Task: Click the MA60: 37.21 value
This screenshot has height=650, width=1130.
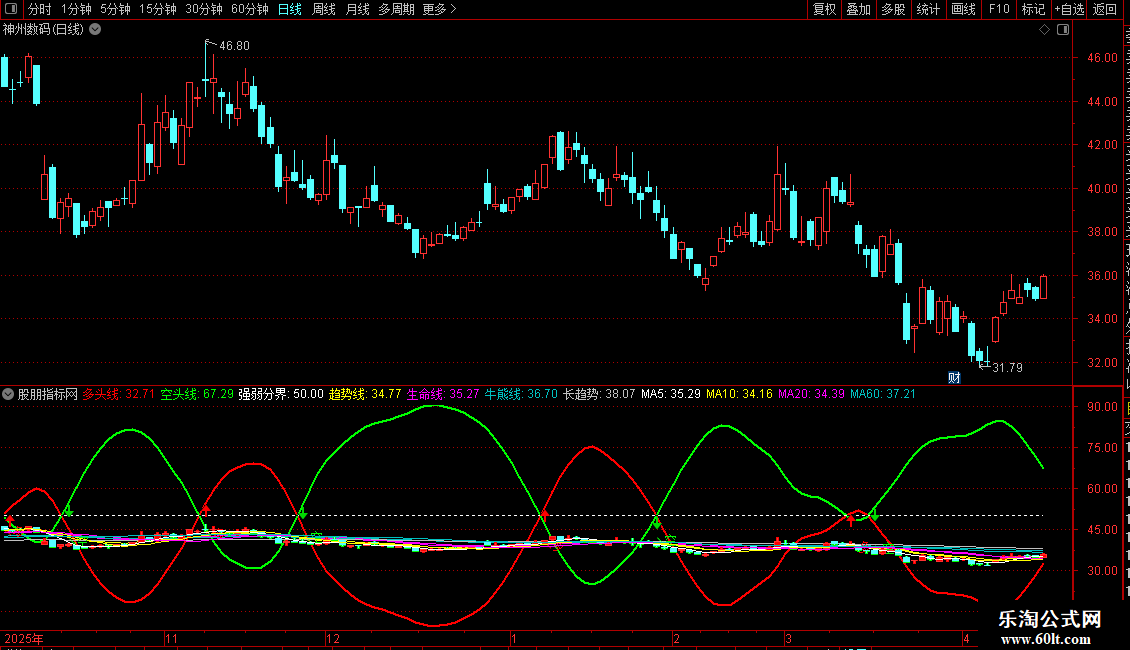Action: pos(883,394)
